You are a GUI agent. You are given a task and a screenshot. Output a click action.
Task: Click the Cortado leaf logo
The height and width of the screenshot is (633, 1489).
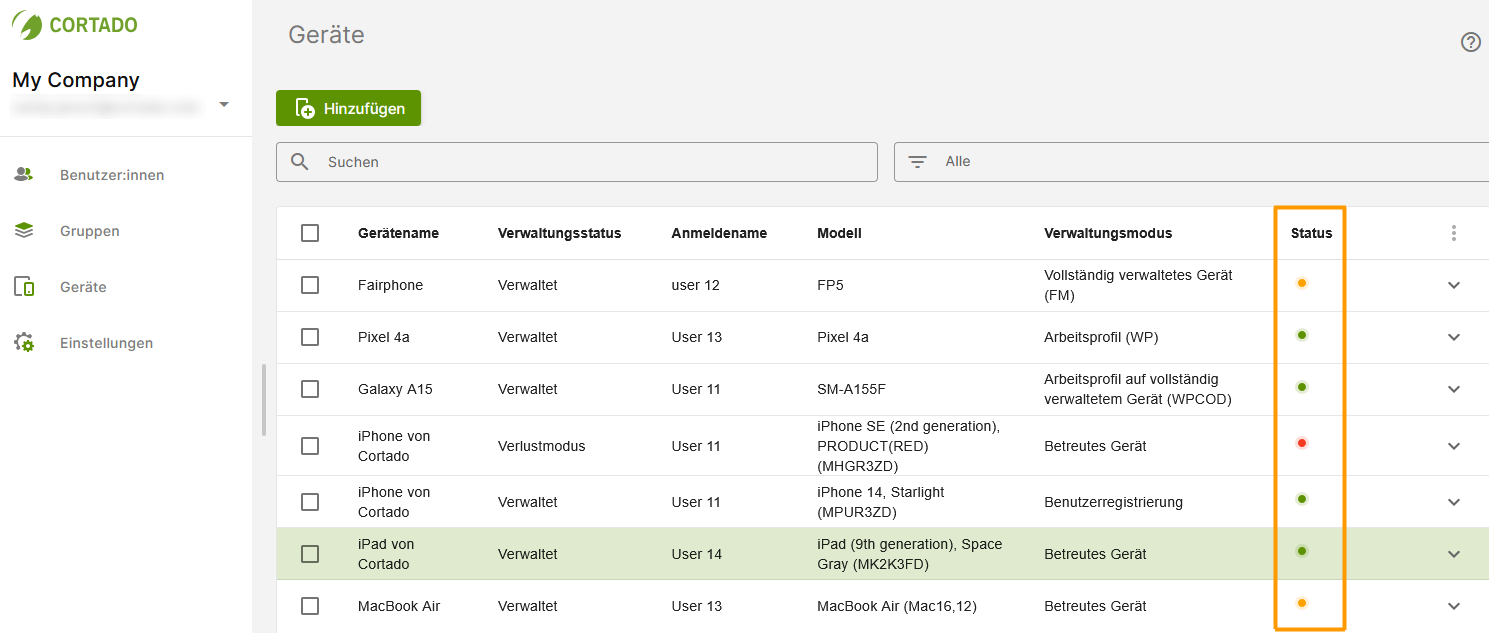(27, 25)
